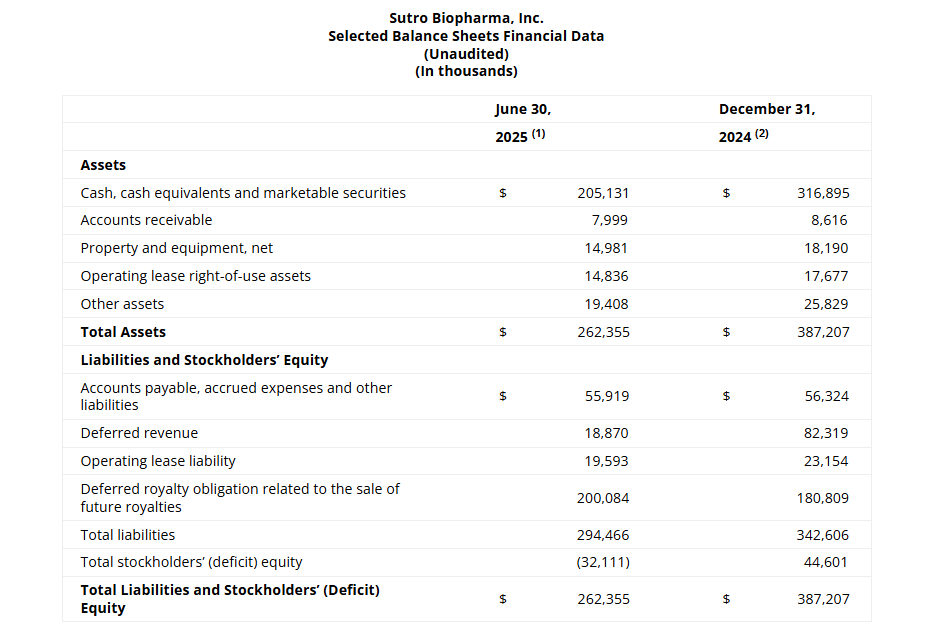The image size is (942, 643).
Task: Click the Cash, cash equivalents and marketable securities label
Action: pyautogui.click(x=243, y=193)
